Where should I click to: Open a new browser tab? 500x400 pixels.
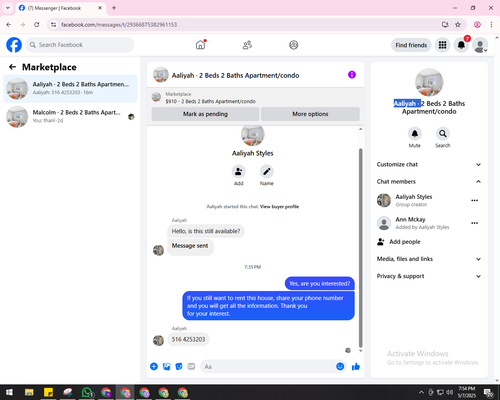point(114,8)
